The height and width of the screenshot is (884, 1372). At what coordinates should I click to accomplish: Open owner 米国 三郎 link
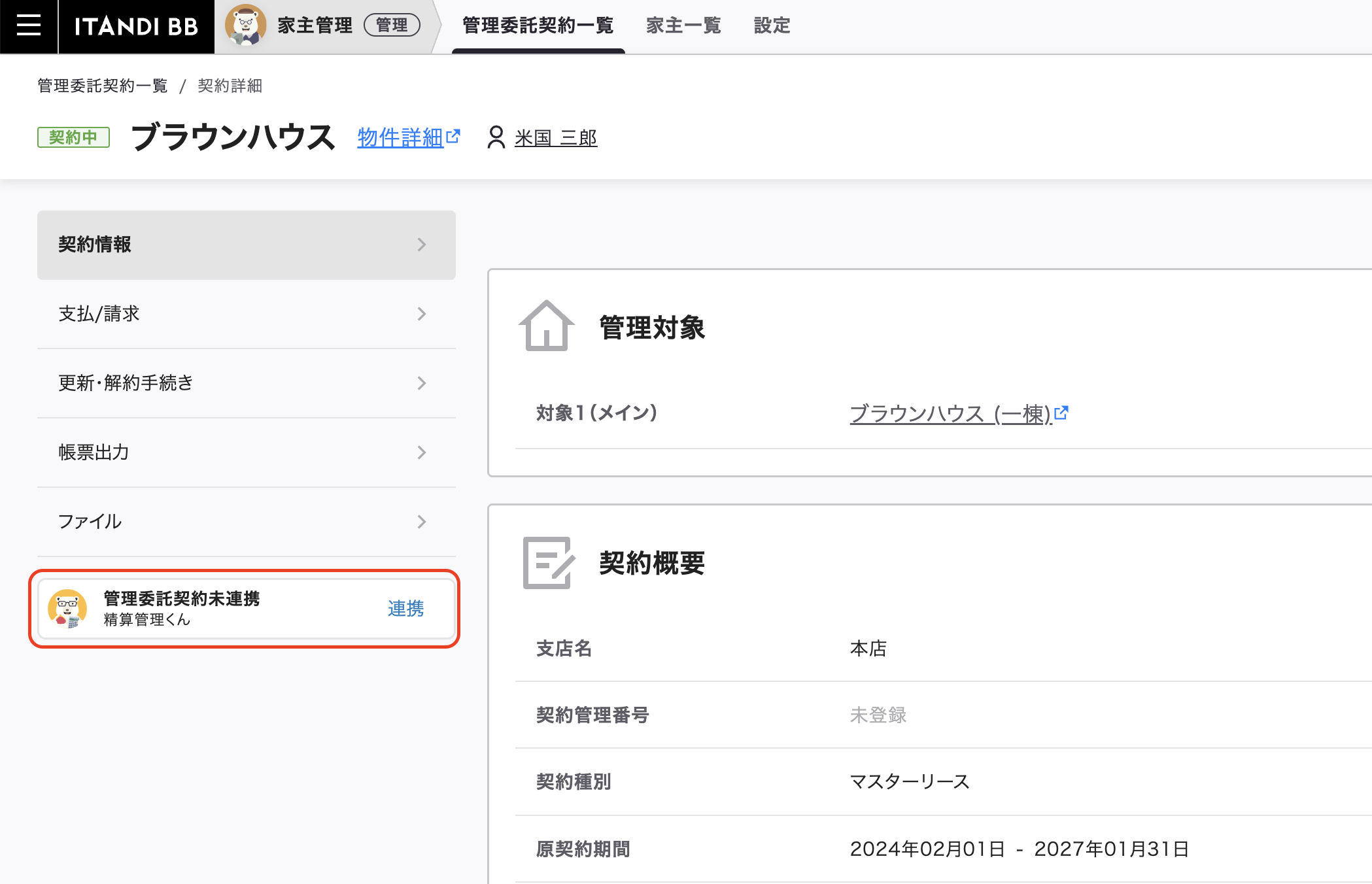point(556,138)
